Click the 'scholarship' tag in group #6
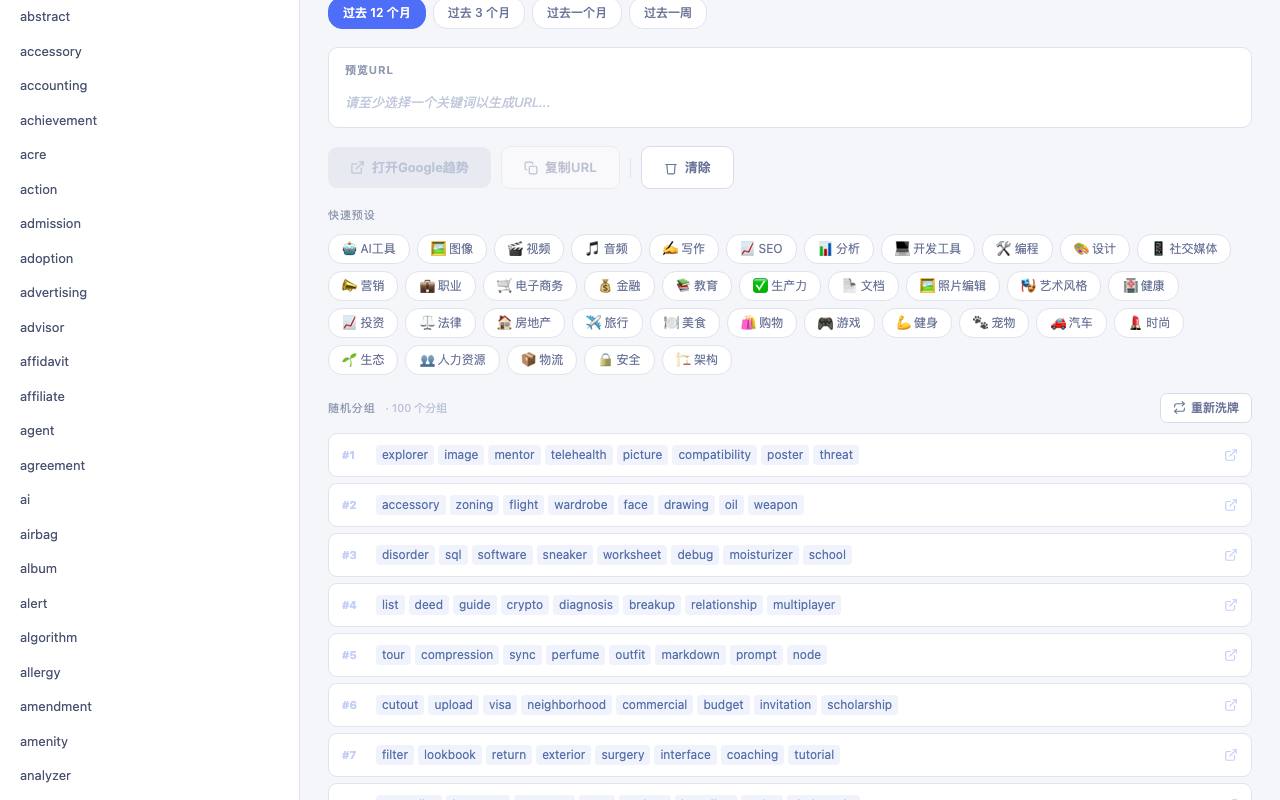The image size is (1280, 800). (x=859, y=705)
